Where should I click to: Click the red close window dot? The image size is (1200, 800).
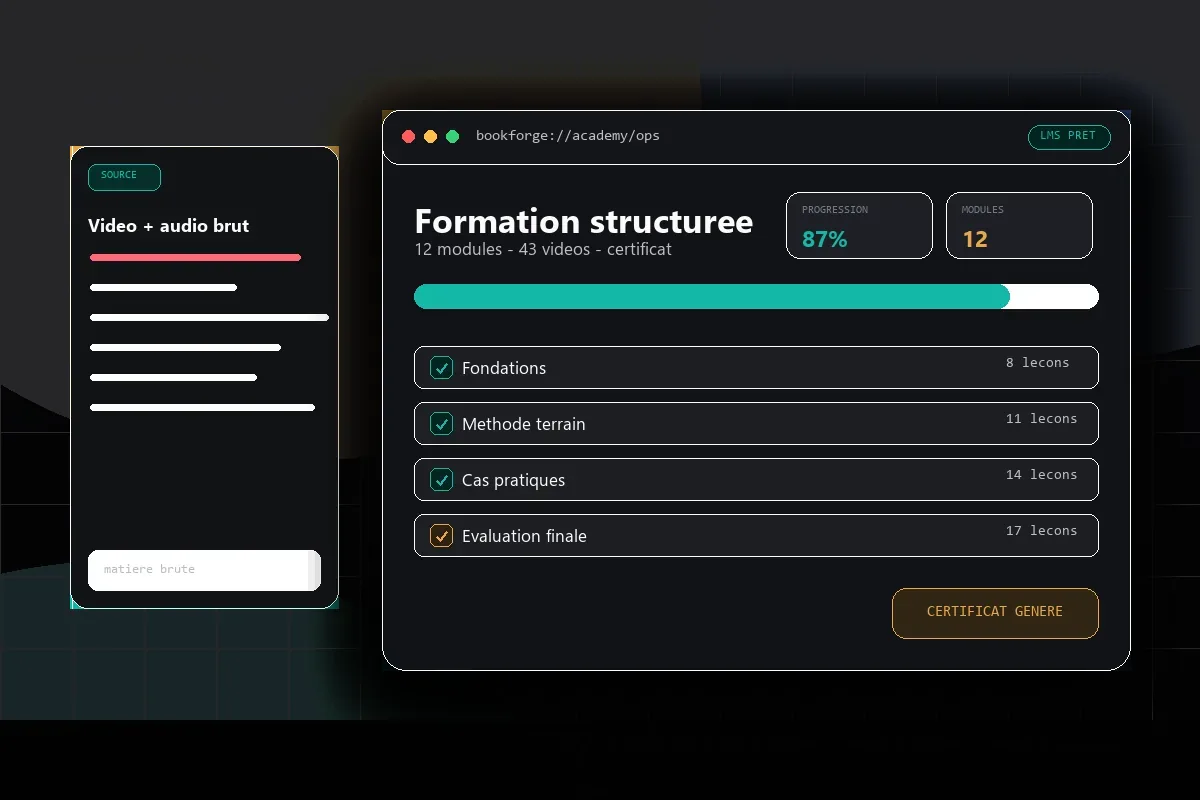click(408, 136)
